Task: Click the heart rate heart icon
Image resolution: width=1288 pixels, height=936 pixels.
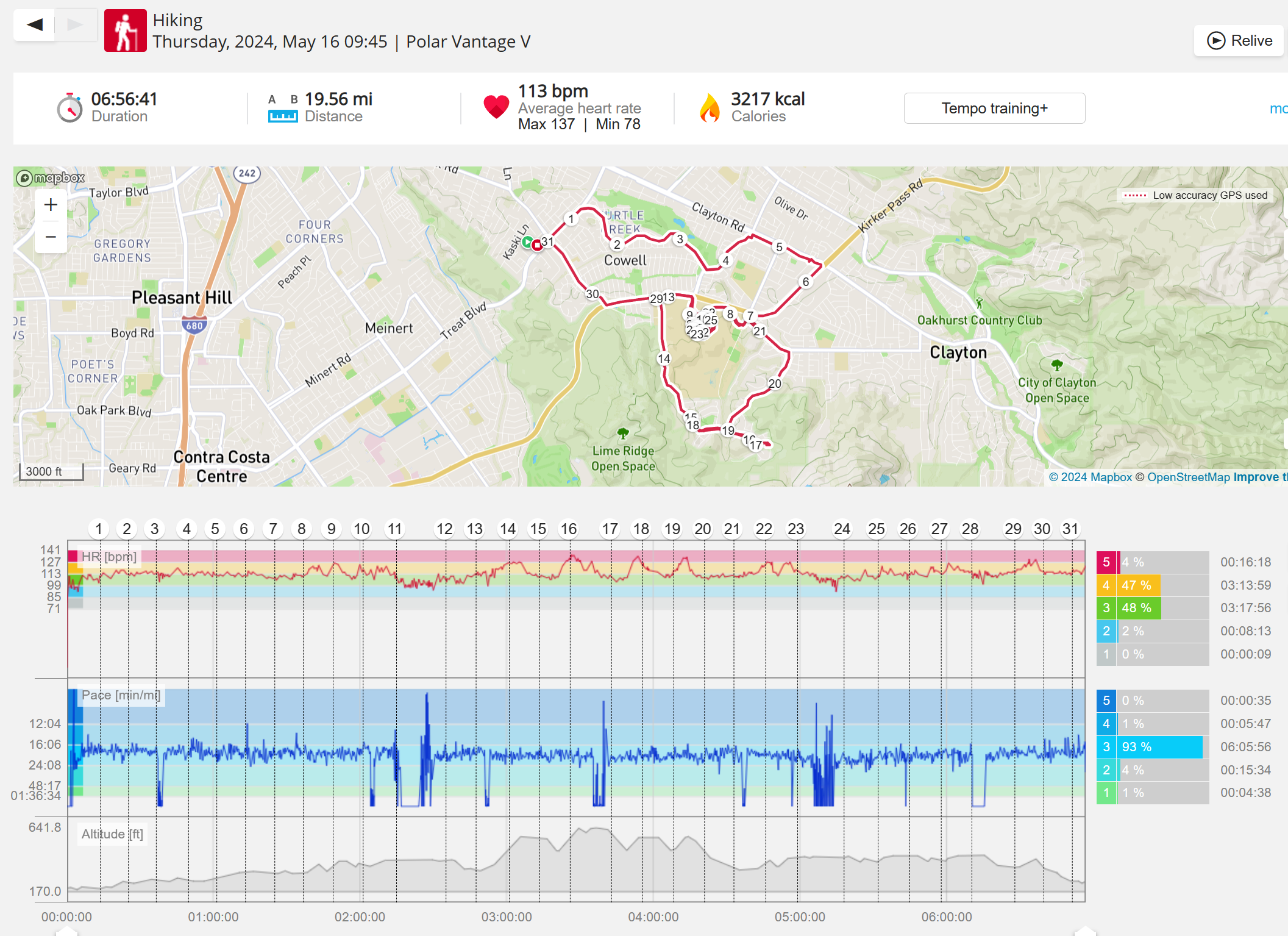Action: click(x=496, y=107)
